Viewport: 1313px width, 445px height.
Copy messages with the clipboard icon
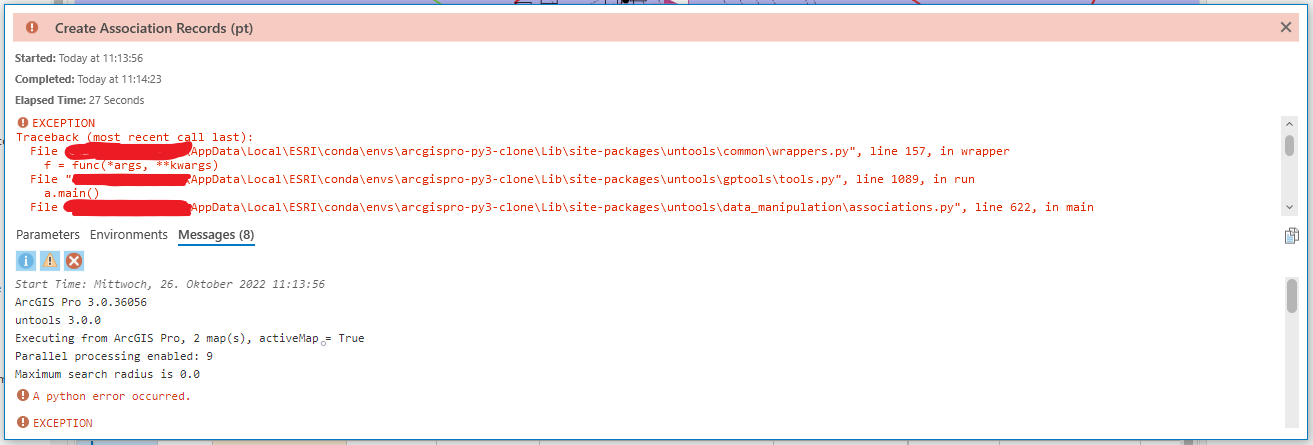(1292, 236)
